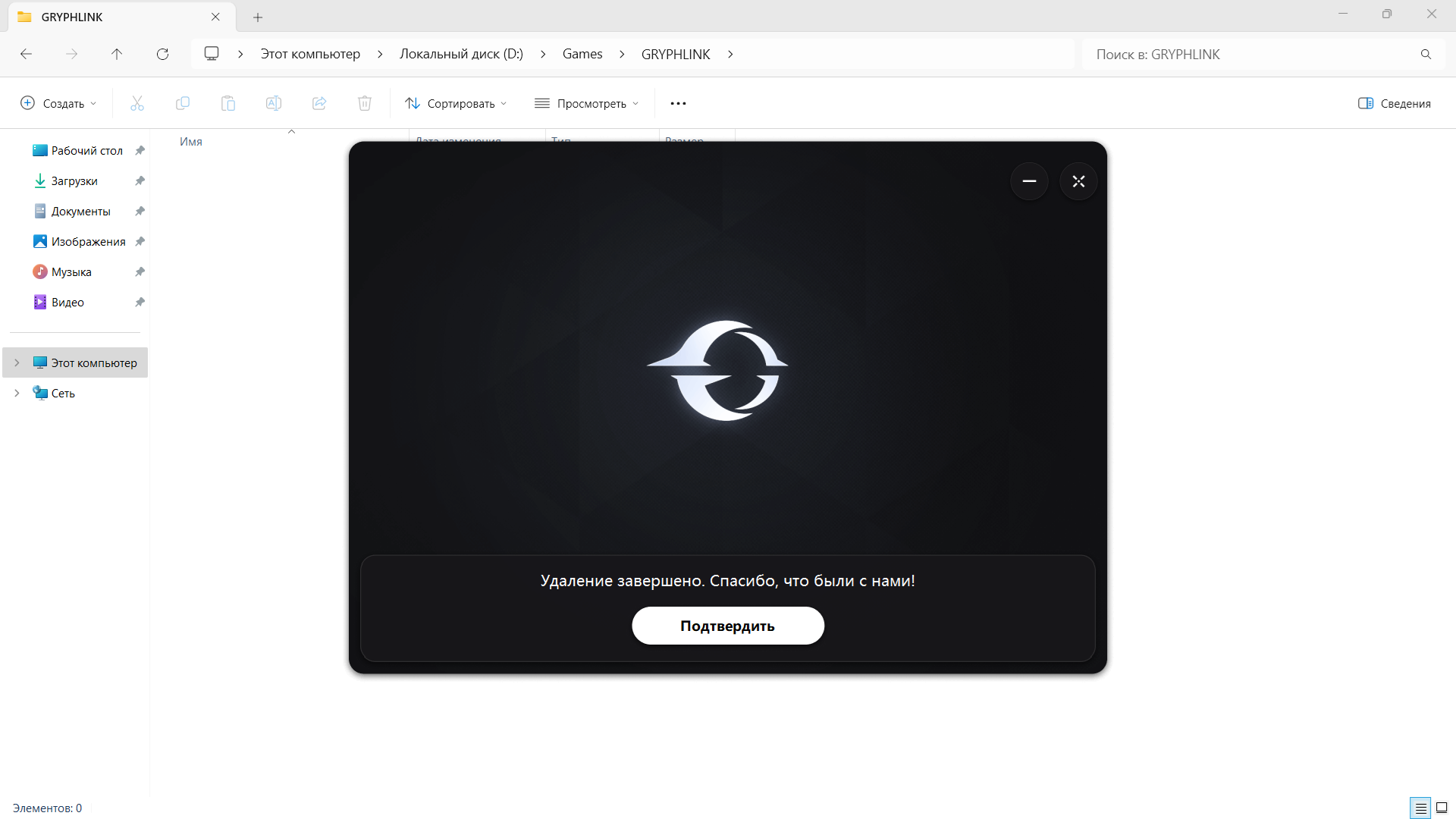Screen dimensions: 1456x819
Task: Click the Поиск в: GRYPHLINK search field
Action: click(x=1251, y=54)
